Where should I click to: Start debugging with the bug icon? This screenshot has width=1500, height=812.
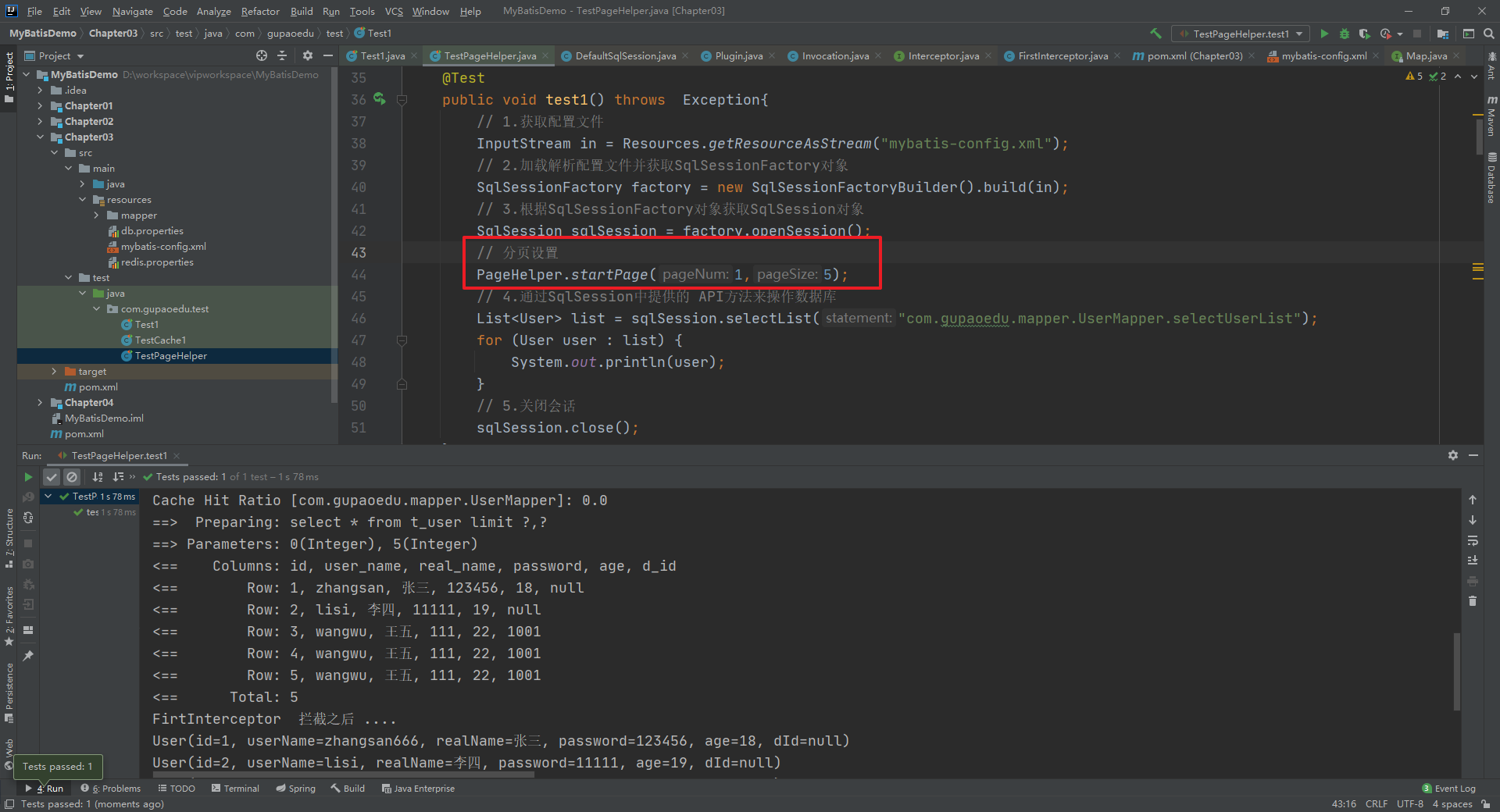point(1345,34)
